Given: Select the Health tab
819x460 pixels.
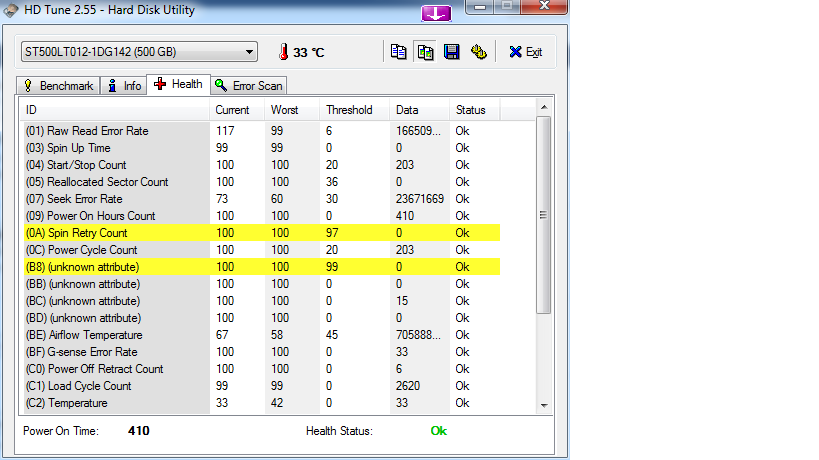Looking at the screenshot, I should click(x=179, y=84).
